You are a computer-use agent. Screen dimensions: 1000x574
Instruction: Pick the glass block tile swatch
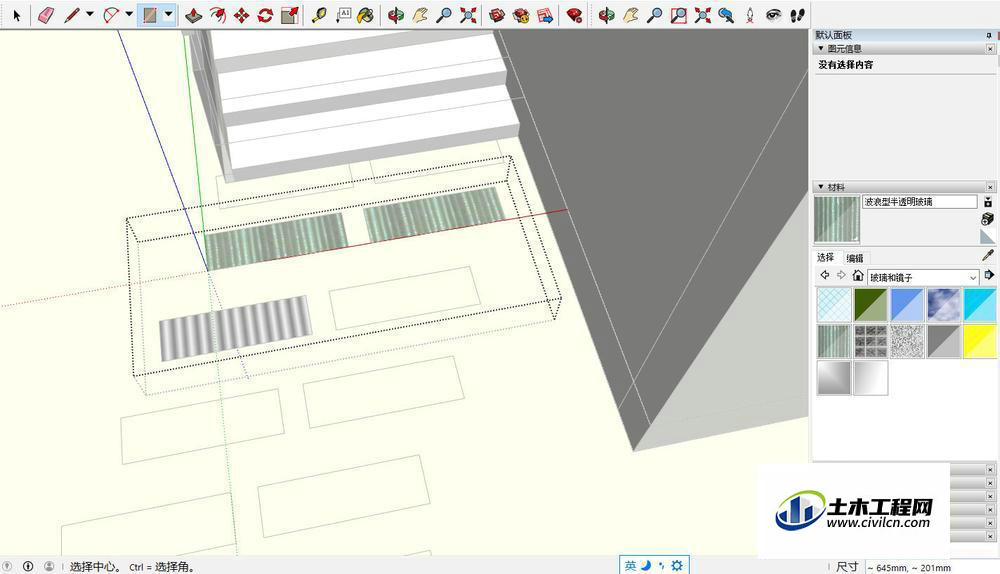coord(871,341)
